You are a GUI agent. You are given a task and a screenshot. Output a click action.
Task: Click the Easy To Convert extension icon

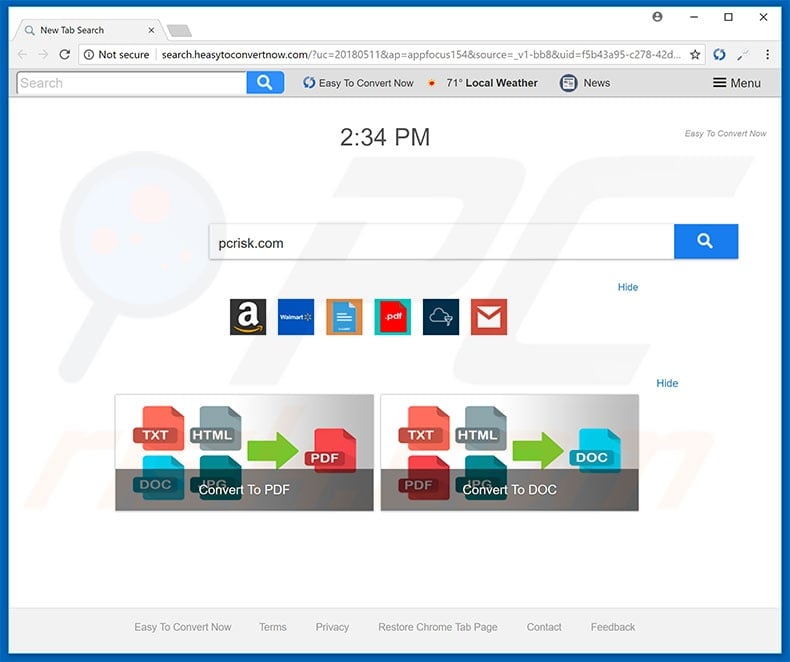tap(719, 54)
